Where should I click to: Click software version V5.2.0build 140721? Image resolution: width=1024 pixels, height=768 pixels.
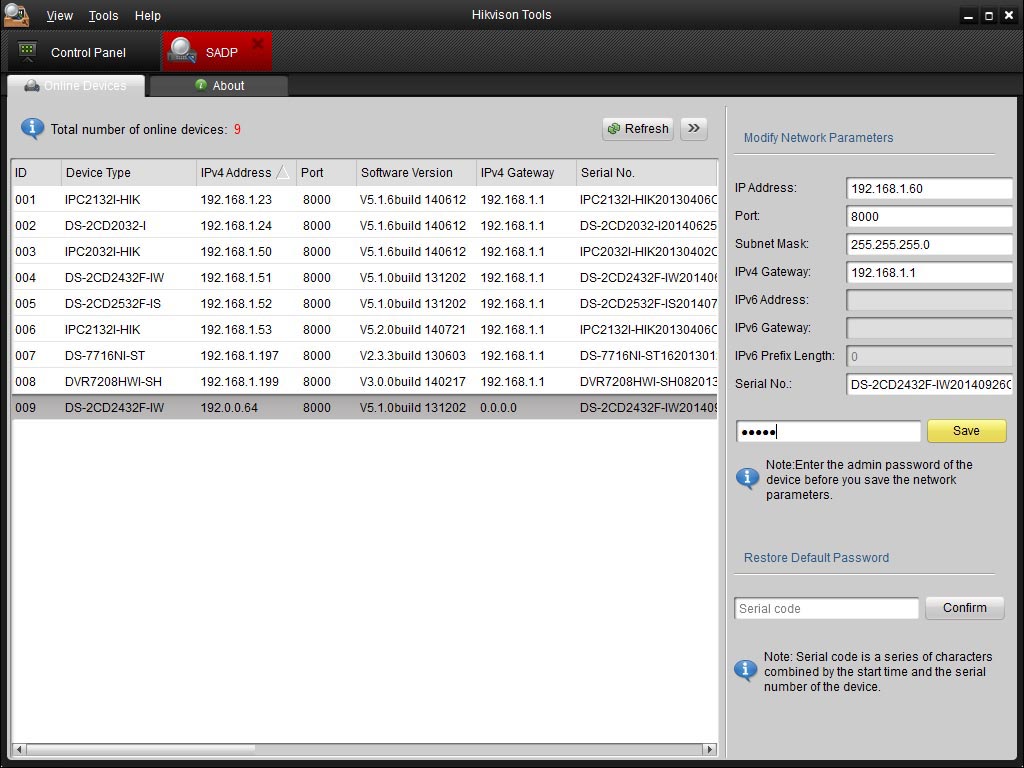point(413,330)
